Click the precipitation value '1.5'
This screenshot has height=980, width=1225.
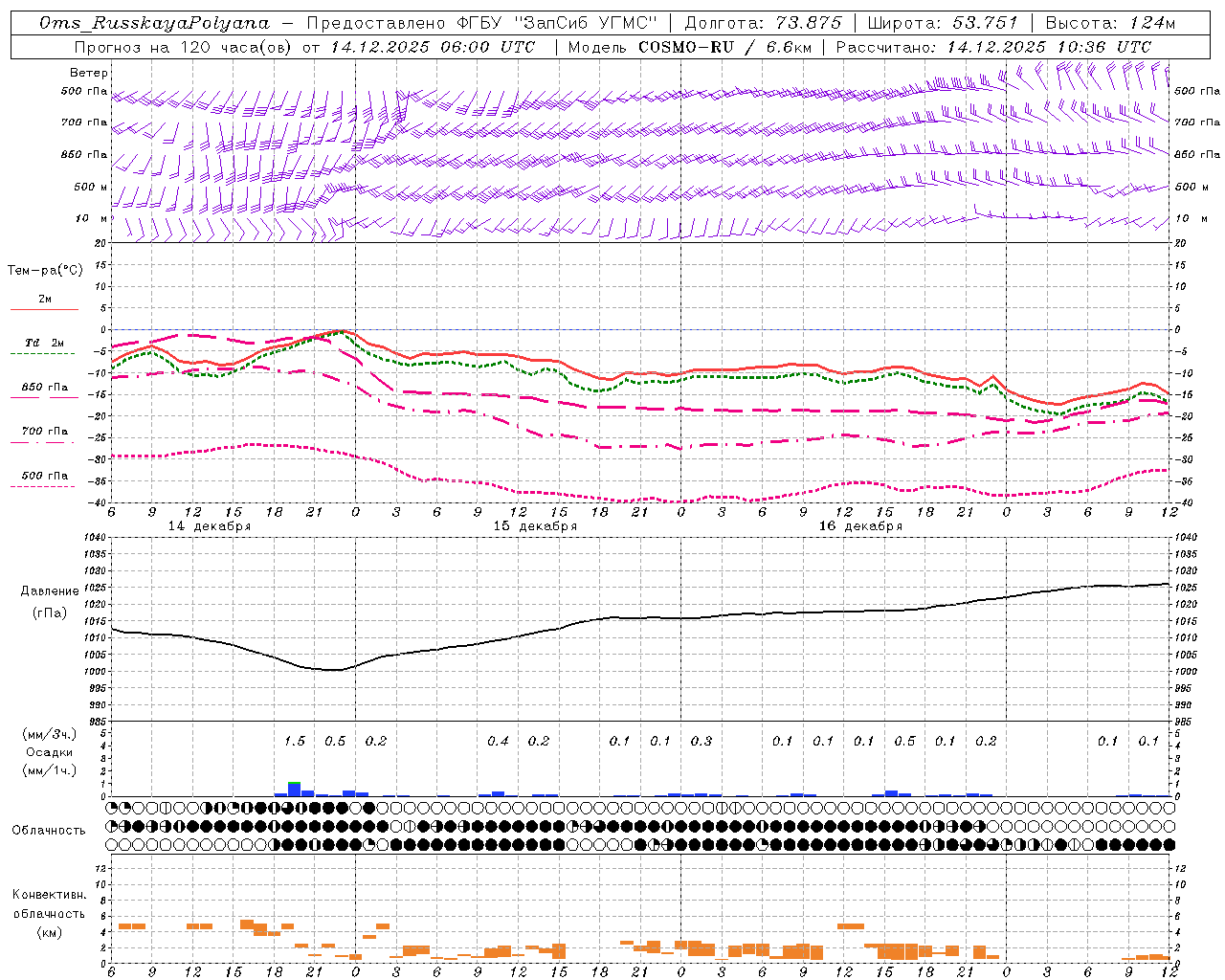(x=294, y=741)
